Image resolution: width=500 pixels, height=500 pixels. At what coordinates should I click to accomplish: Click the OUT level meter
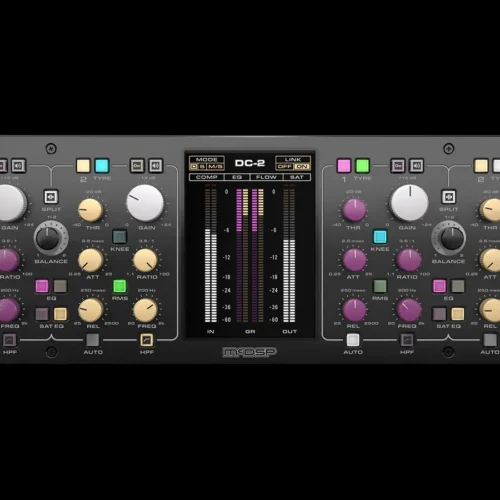289,255
